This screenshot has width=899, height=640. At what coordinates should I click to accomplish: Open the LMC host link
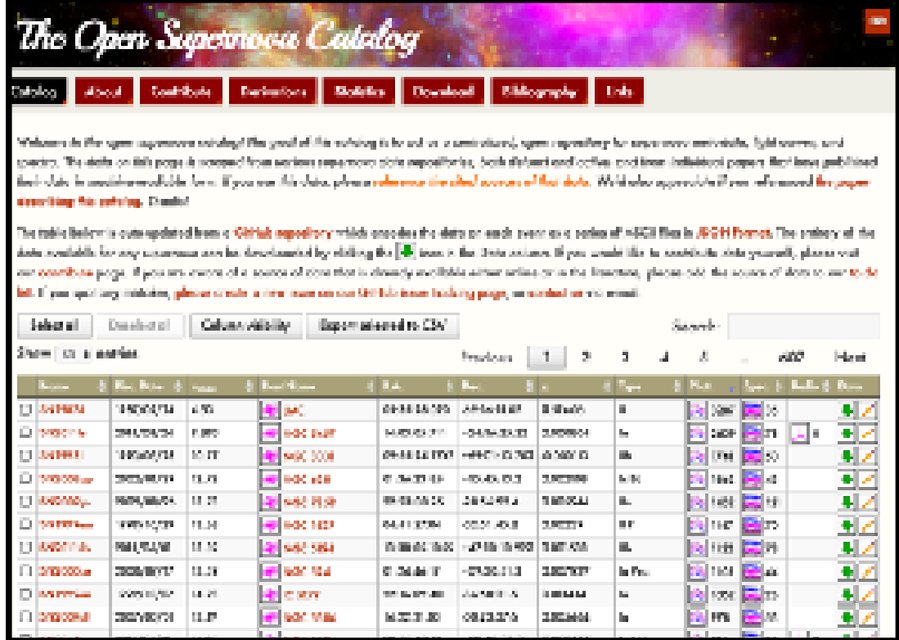[292, 411]
